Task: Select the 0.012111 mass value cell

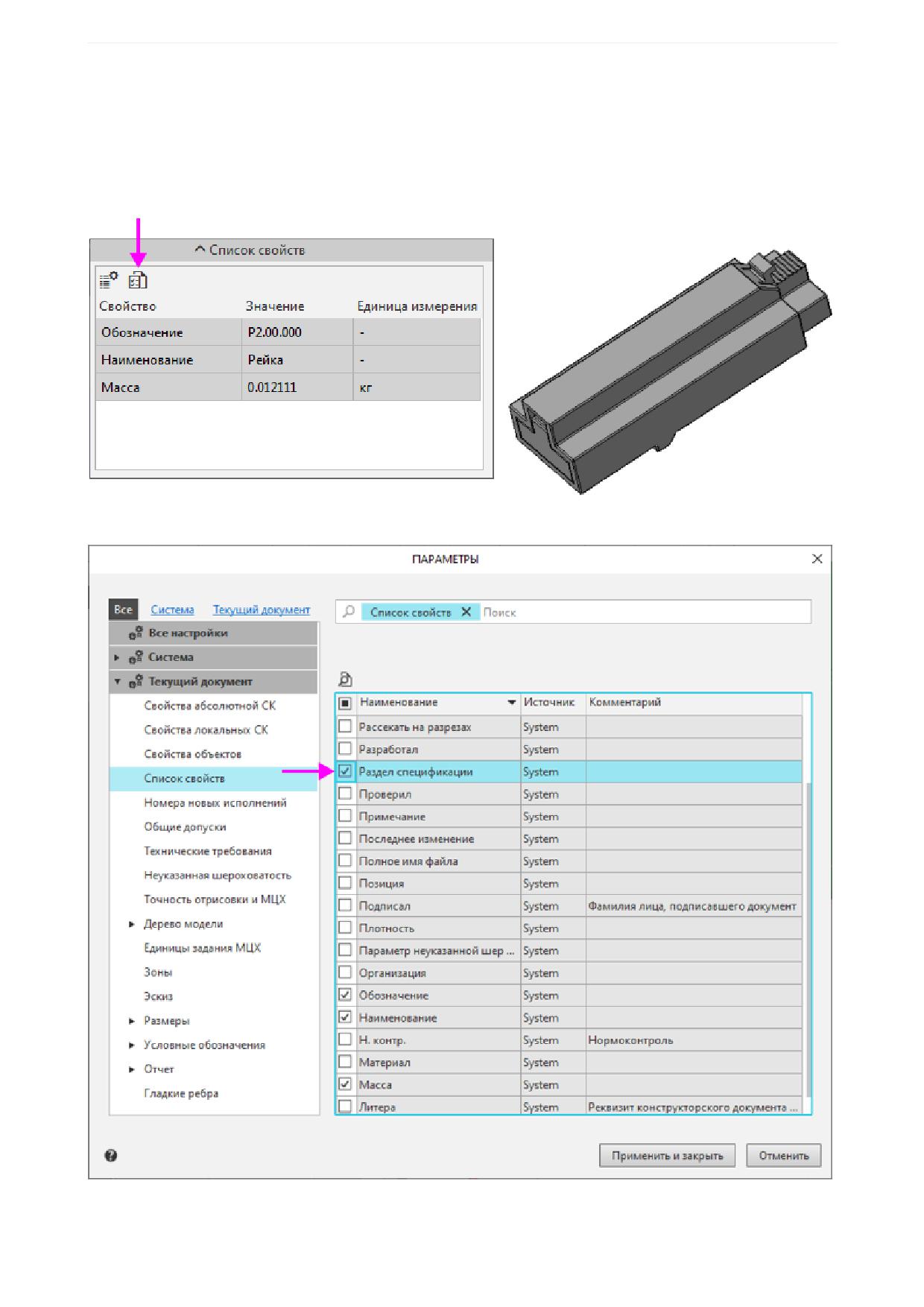Action: (x=297, y=387)
